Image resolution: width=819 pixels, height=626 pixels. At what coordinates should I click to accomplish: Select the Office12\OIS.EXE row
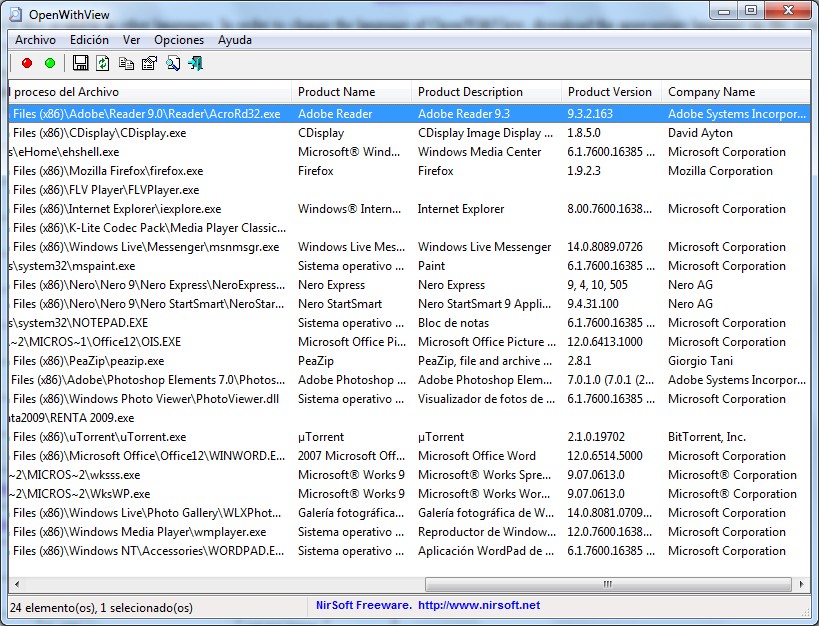tap(409, 342)
